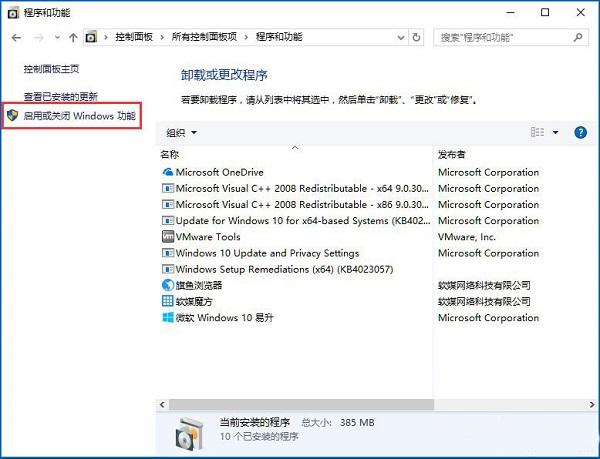The width and height of the screenshot is (600, 459).
Task: Select Visual C++ 2008 x86 entry icon
Action: (168, 204)
